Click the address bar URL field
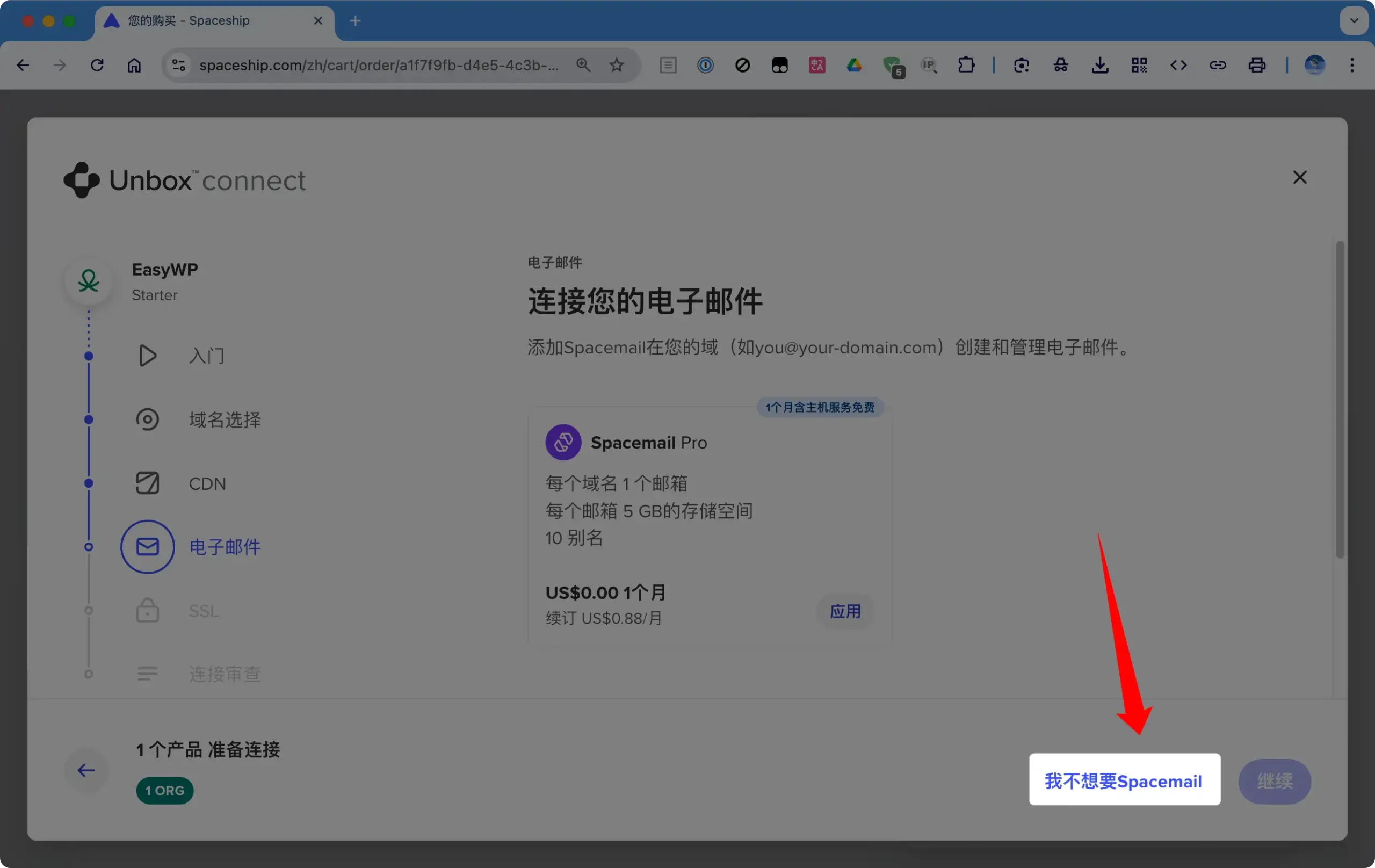 (x=379, y=65)
